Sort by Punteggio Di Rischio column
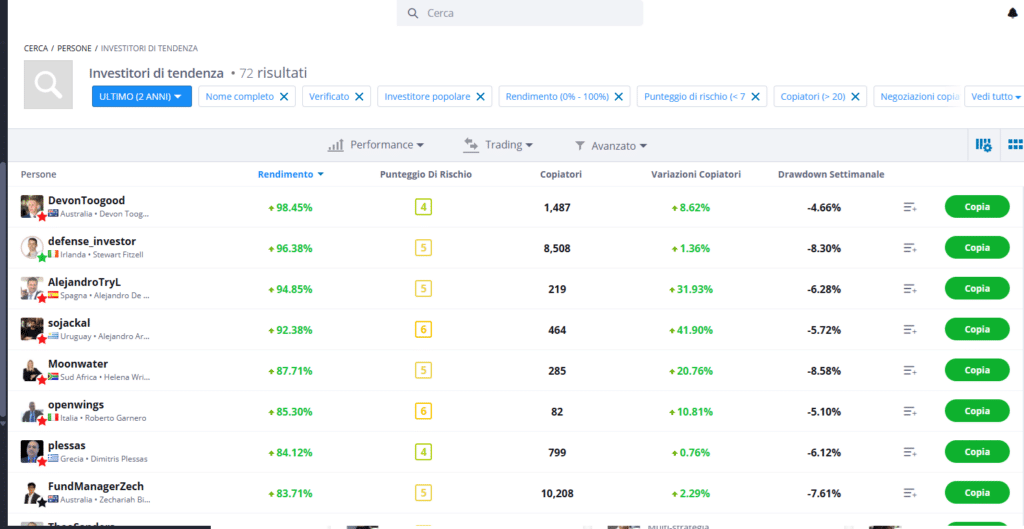Viewport: 1024px width, 529px height. point(426,174)
